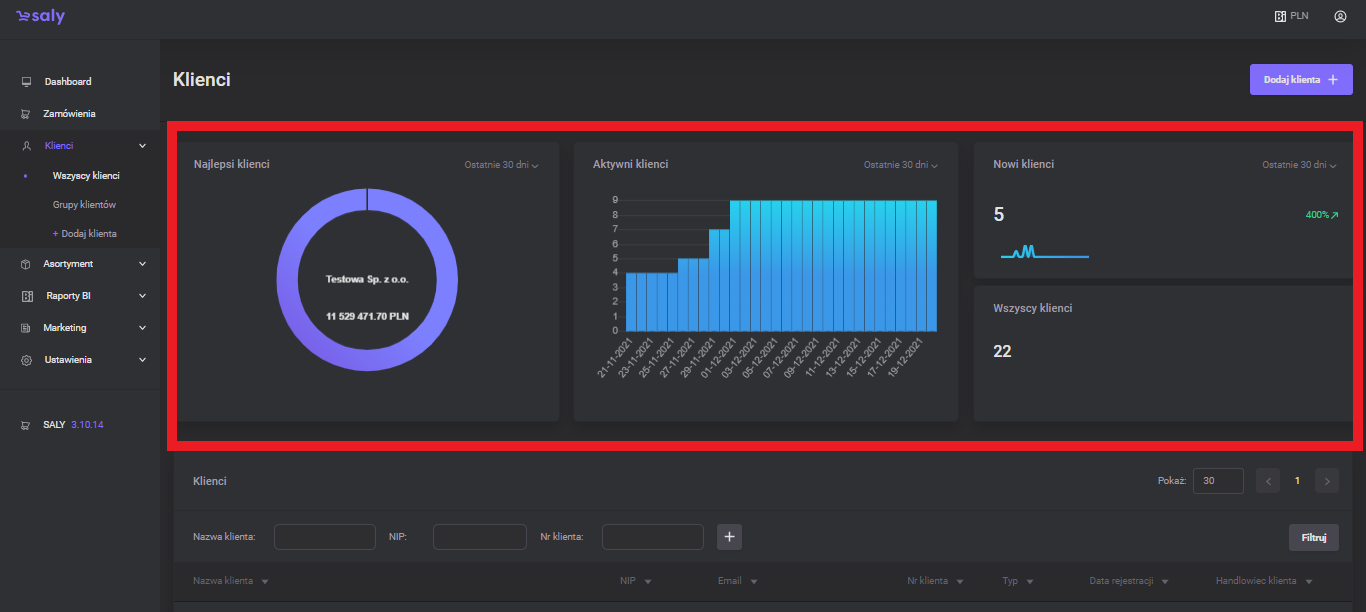Click the Nazwa klienta input field

[x=324, y=537]
